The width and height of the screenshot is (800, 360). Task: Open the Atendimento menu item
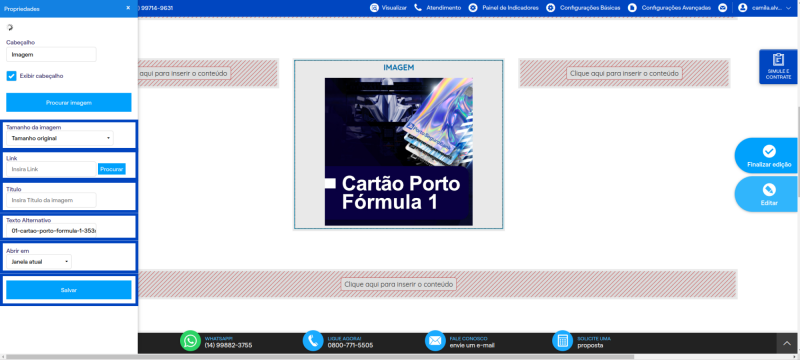(x=443, y=8)
